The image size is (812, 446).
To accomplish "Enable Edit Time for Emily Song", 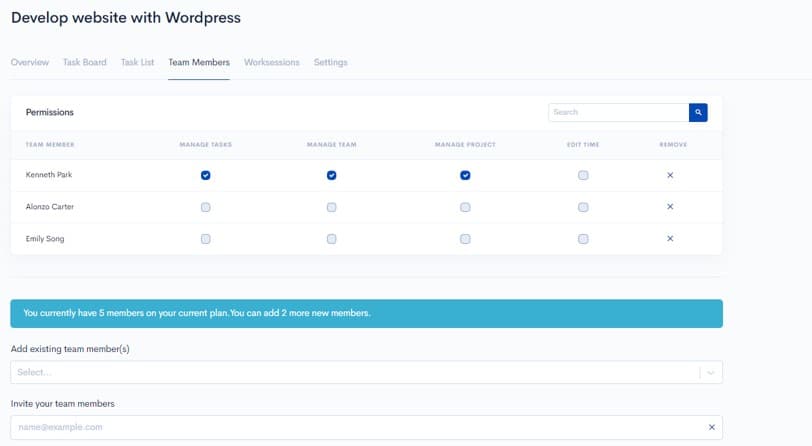I will pyautogui.click(x=583, y=239).
